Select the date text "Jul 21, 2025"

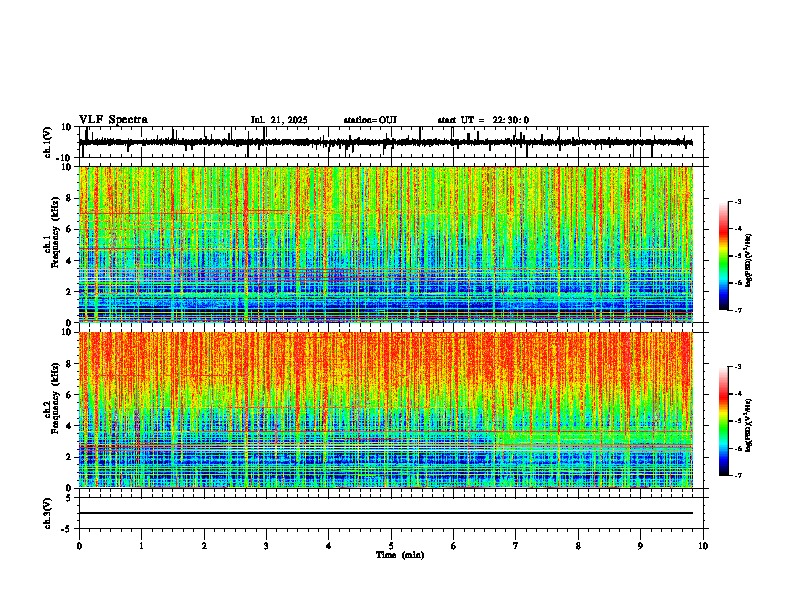pyautogui.click(x=279, y=120)
